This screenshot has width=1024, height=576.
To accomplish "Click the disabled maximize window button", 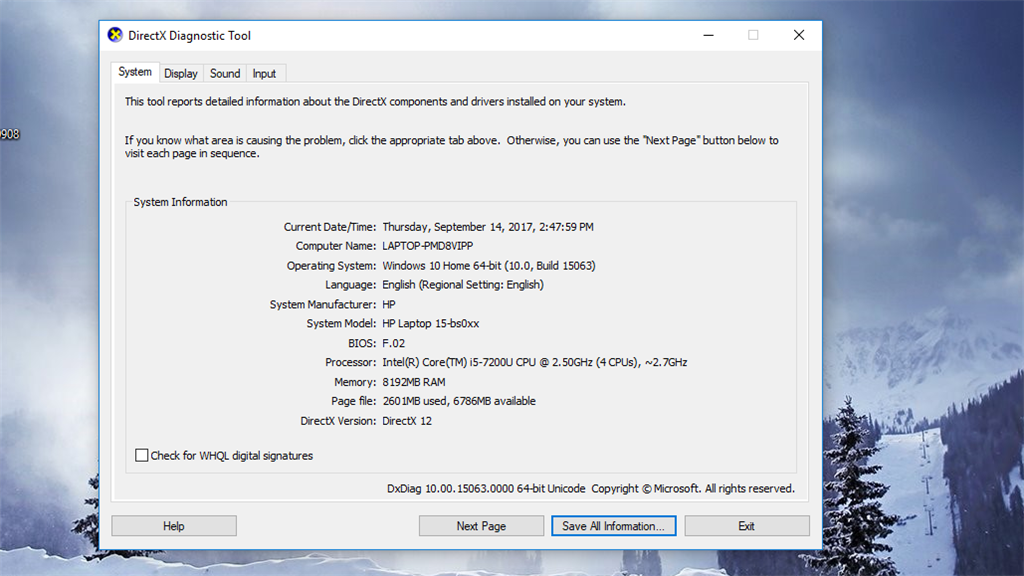I will (x=754, y=35).
